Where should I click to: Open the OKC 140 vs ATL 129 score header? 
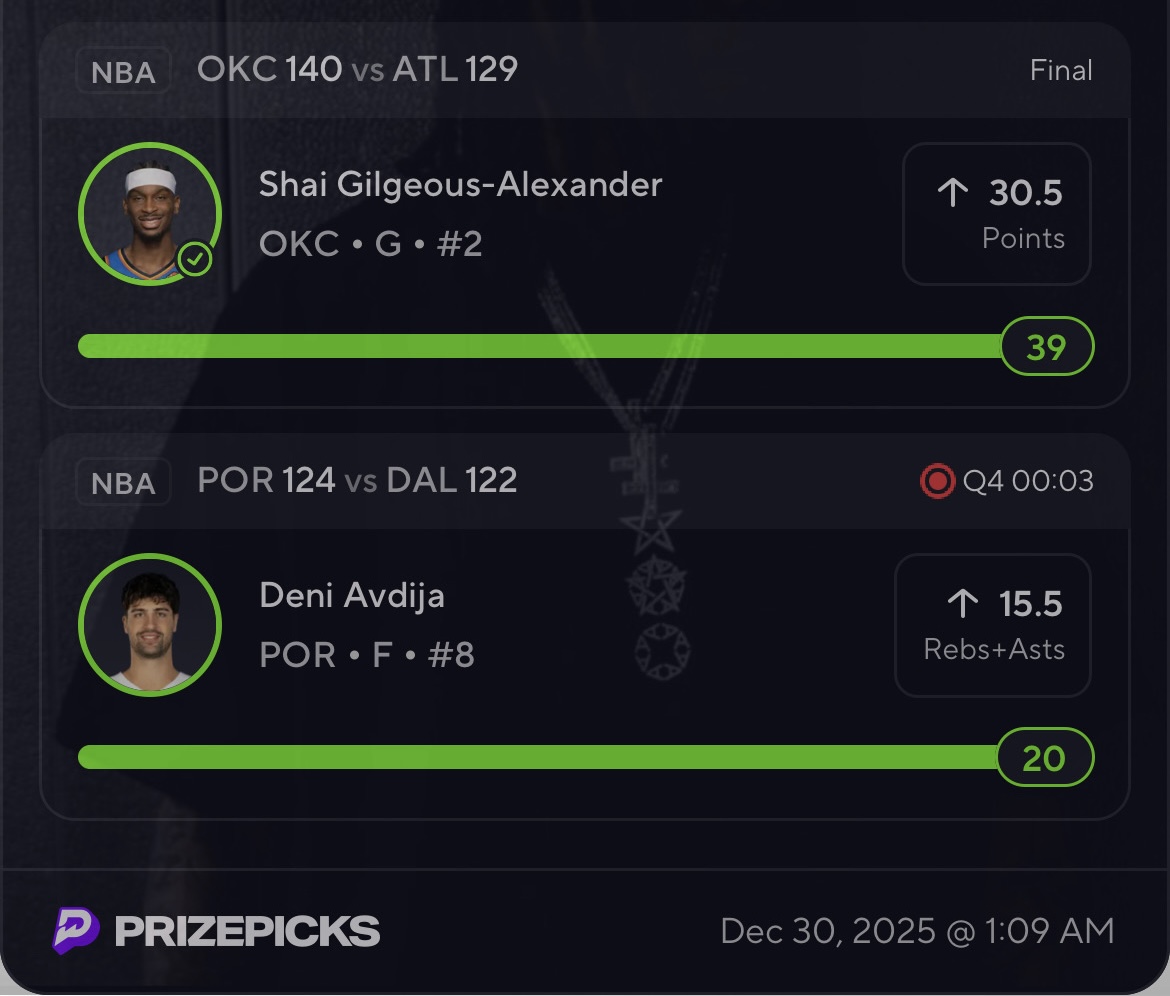357,69
